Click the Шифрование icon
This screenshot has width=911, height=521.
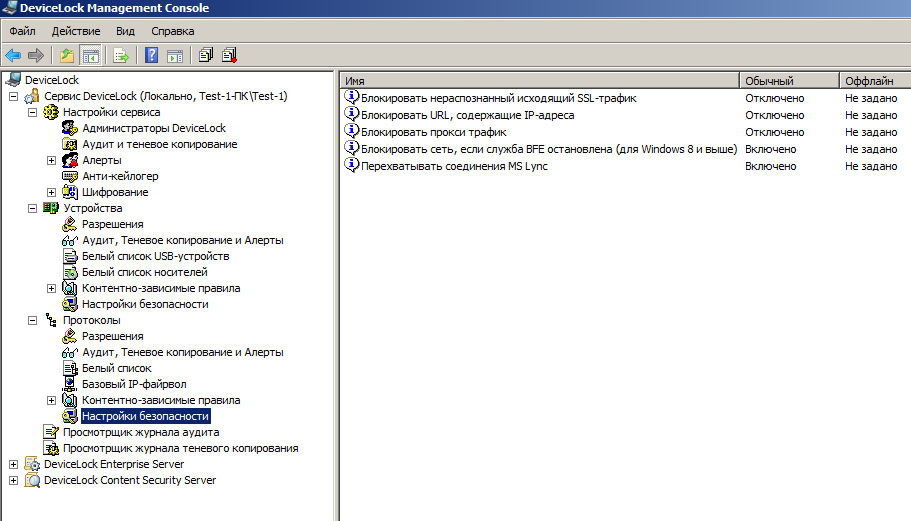point(70,192)
